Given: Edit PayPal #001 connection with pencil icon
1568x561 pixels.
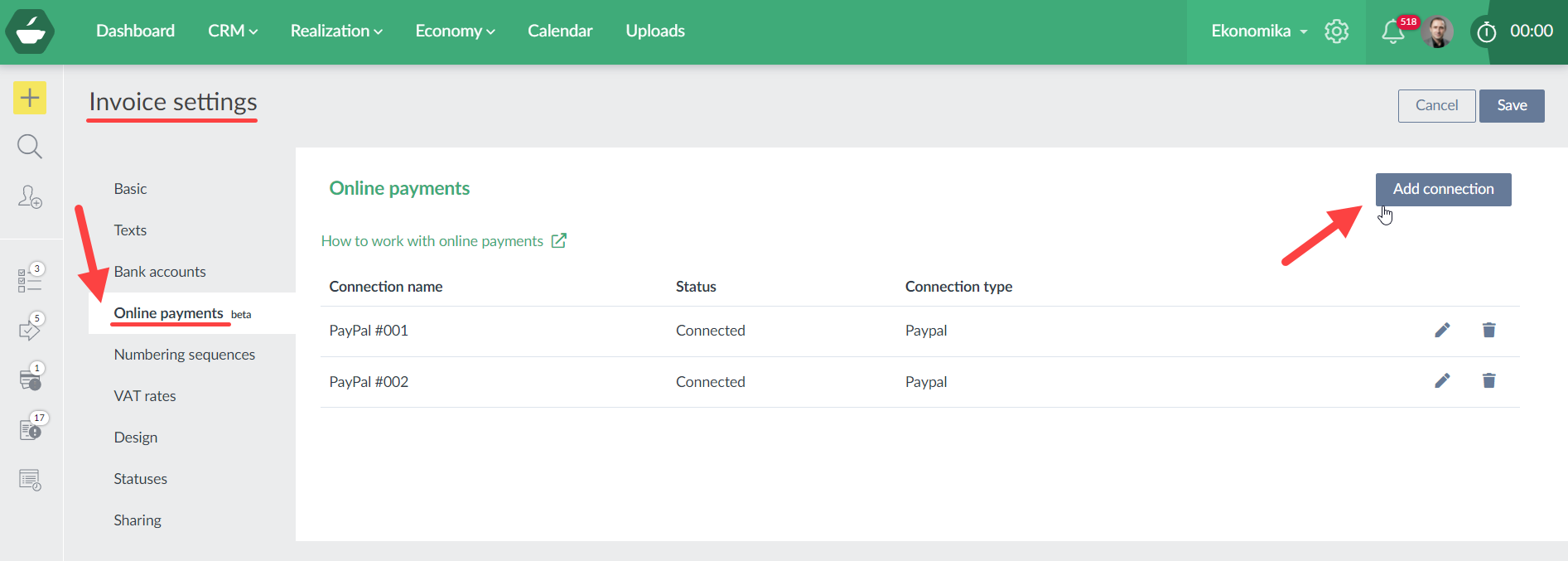Looking at the screenshot, I should [x=1442, y=331].
